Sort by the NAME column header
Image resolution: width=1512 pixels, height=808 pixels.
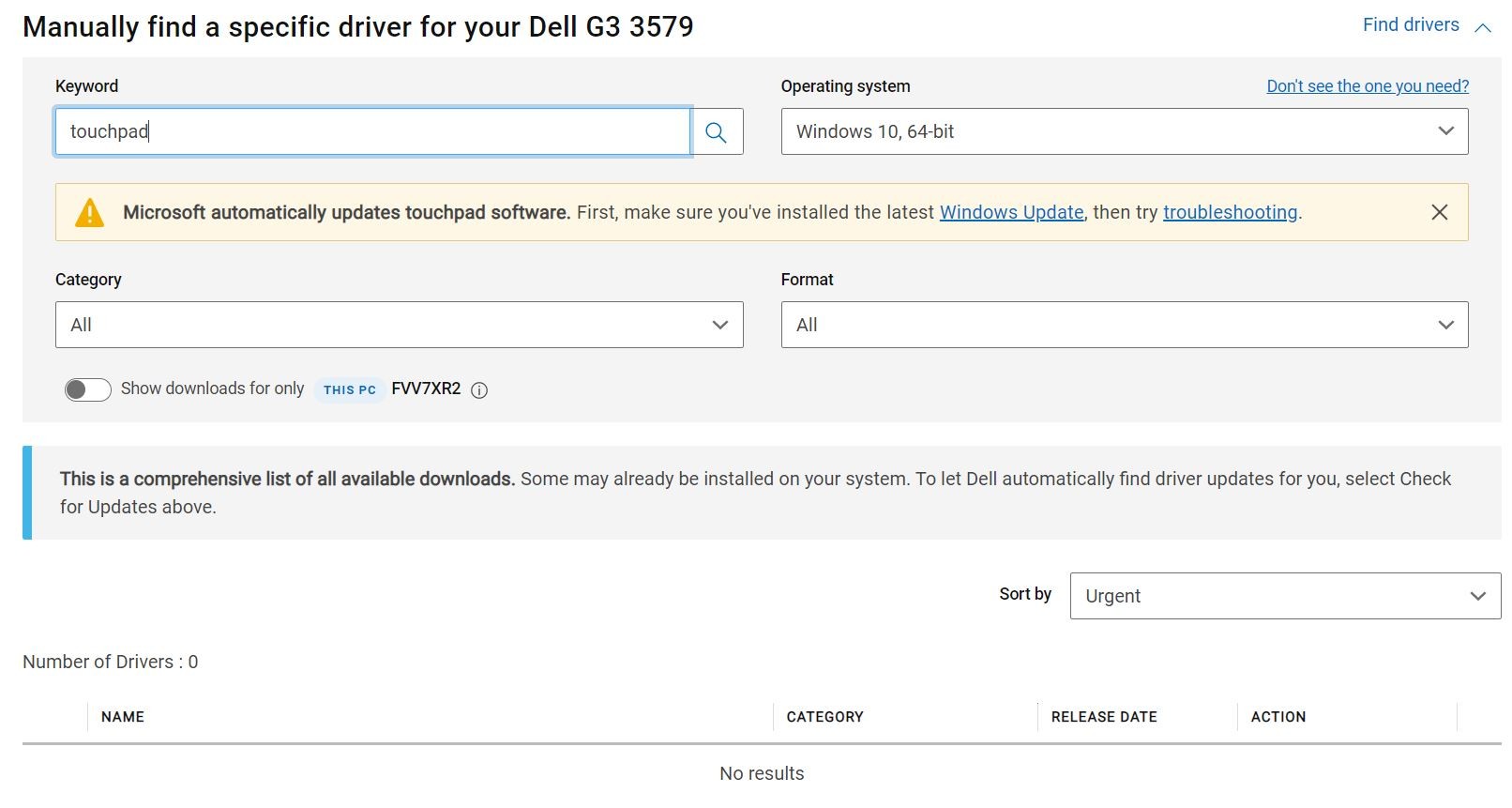[123, 717]
